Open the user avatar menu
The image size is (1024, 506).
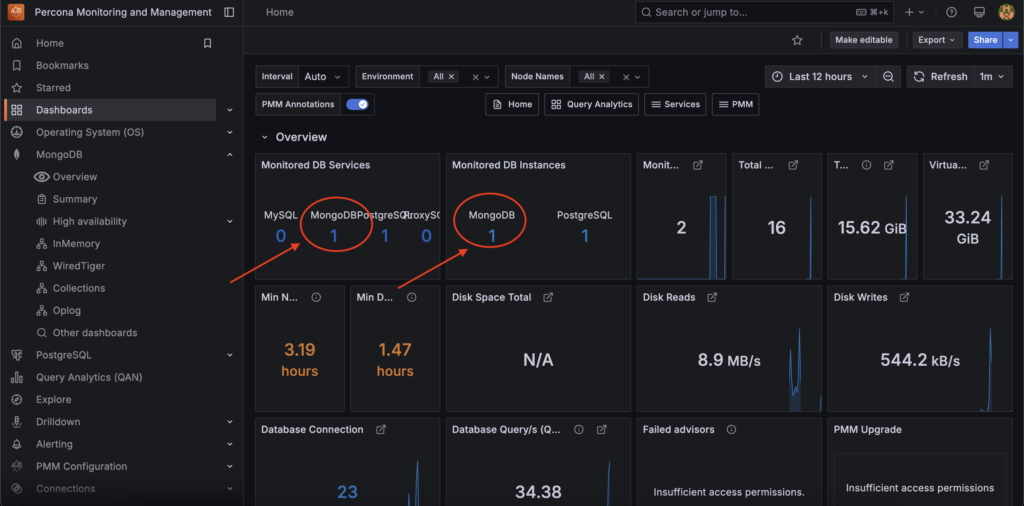[x=1006, y=12]
